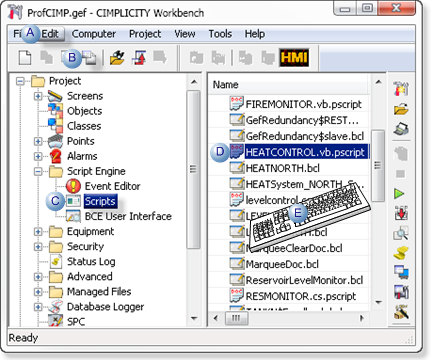Click the Alarms icon in project tree
This screenshot has height=361, width=433.
pos(56,156)
